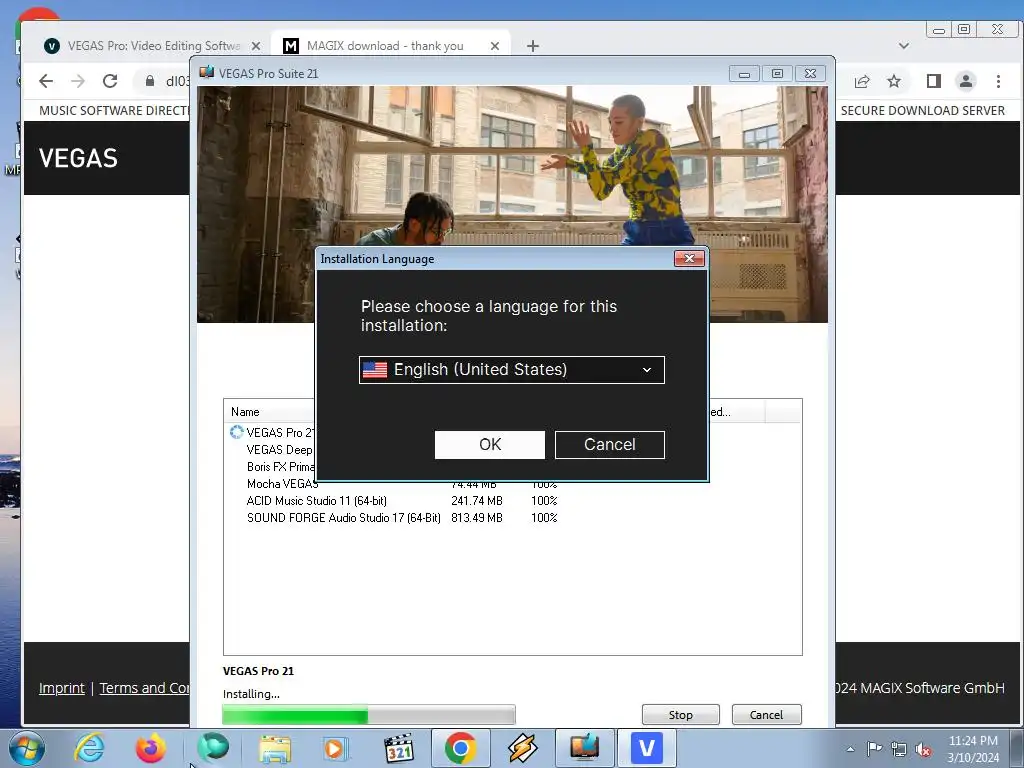Open the Imprint link
1024x768 pixels.
click(x=61, y=688)
